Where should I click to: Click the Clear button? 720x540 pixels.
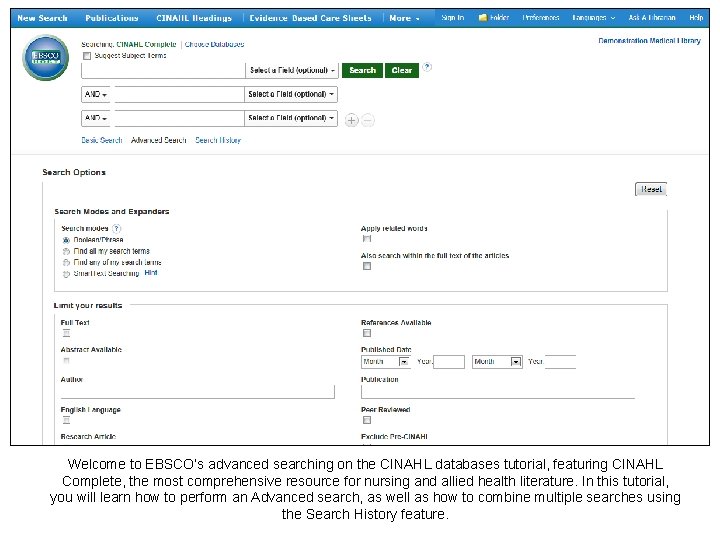[402, 70]
